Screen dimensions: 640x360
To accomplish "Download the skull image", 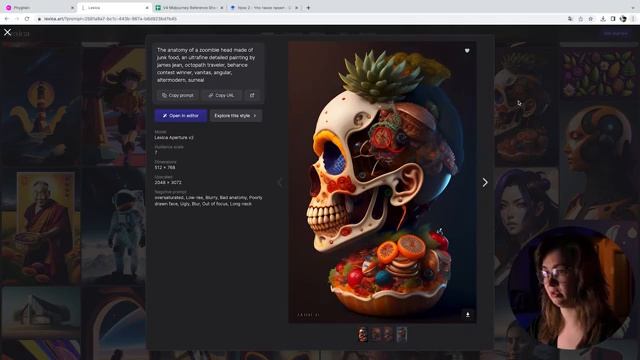I will click(468, 315).
